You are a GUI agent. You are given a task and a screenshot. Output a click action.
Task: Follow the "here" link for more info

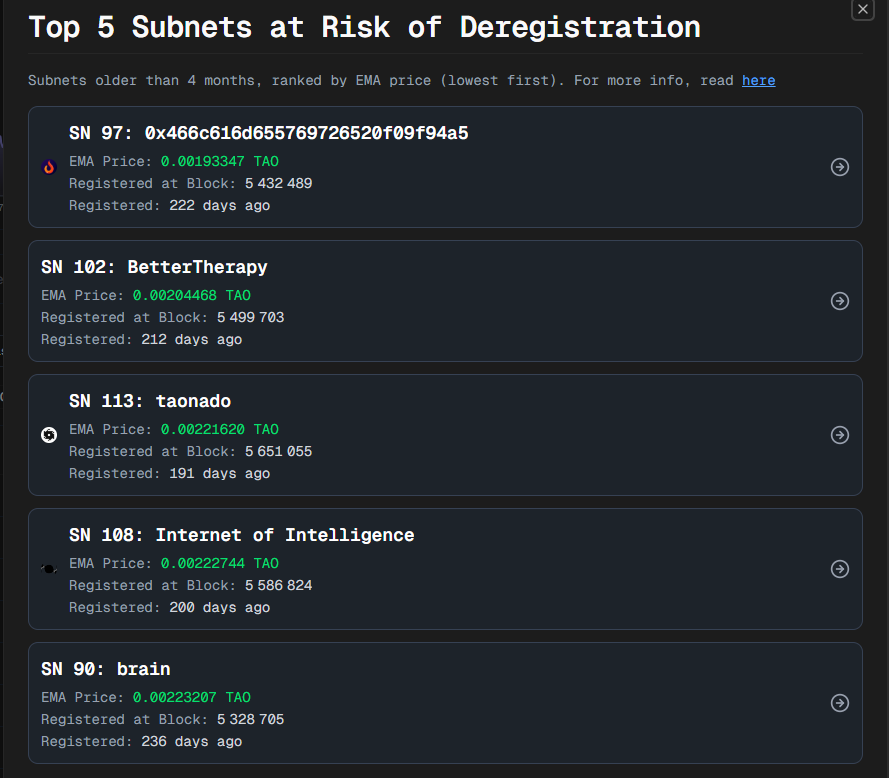coord(758,80)
